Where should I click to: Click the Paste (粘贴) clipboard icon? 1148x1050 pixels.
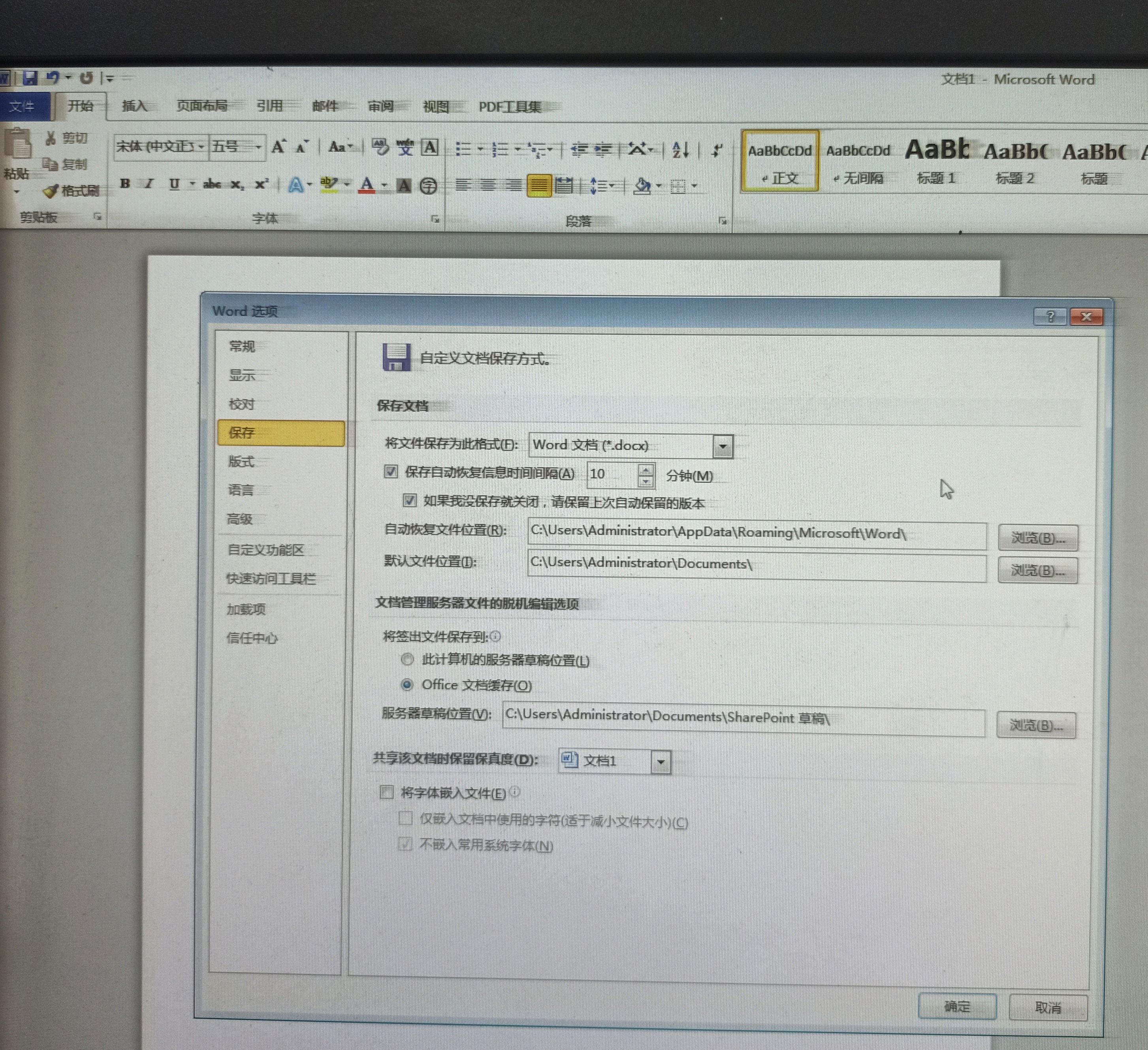pyautogui.click(x=18, y=142)
